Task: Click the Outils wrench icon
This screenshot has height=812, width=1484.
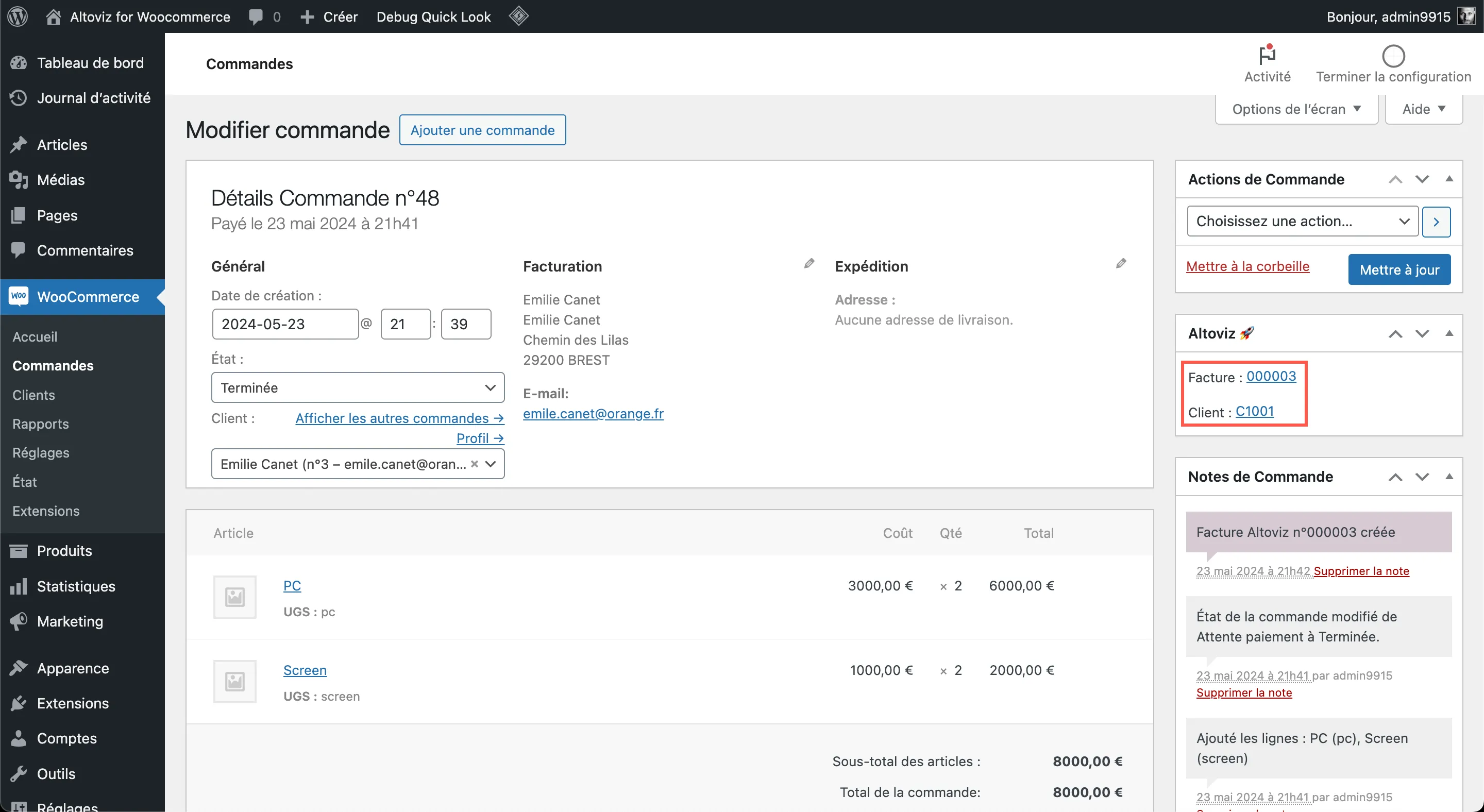Action: [x=19, y=773]
